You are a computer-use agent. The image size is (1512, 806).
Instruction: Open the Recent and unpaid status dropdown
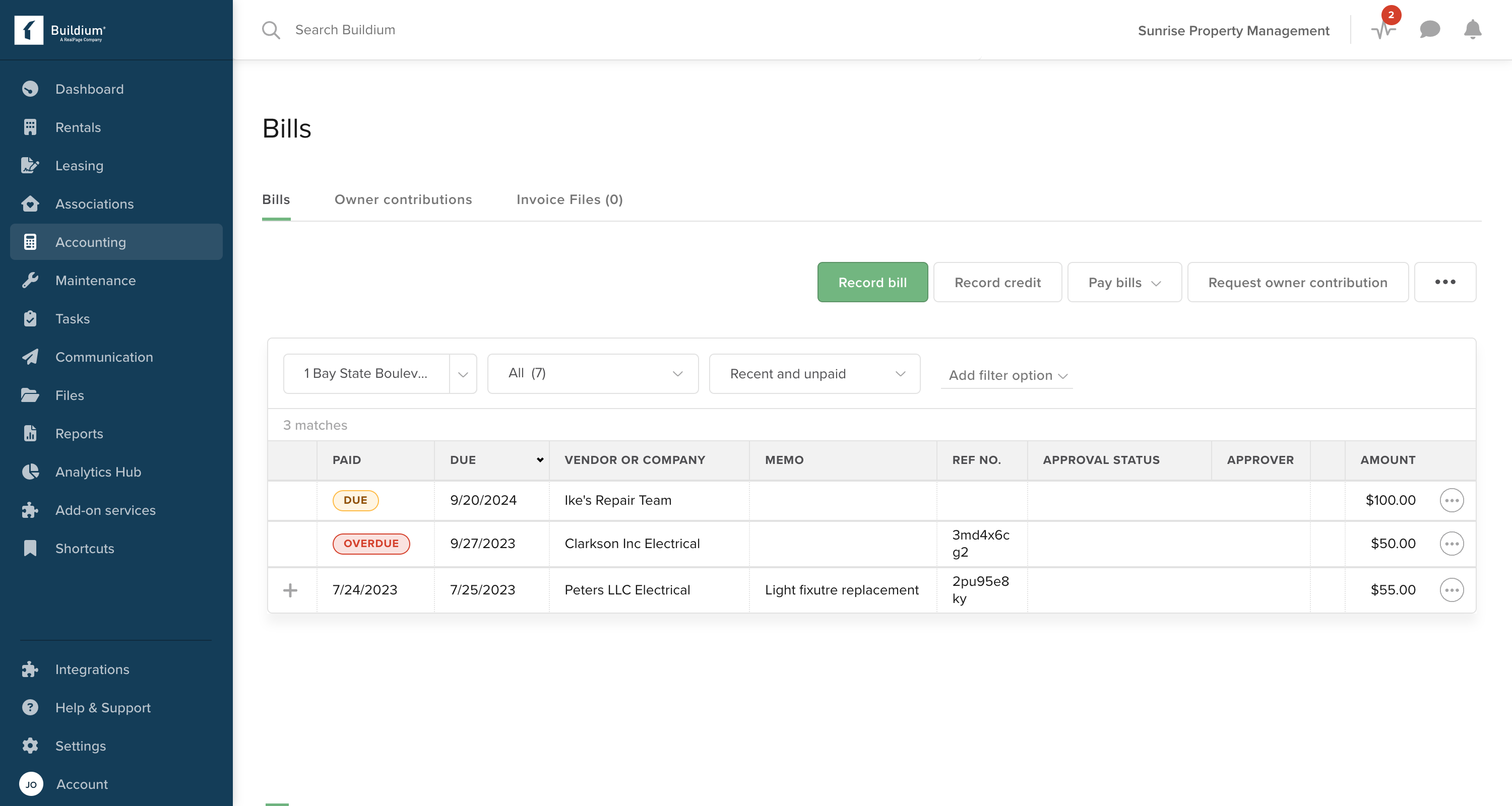(x=814, y=374)
